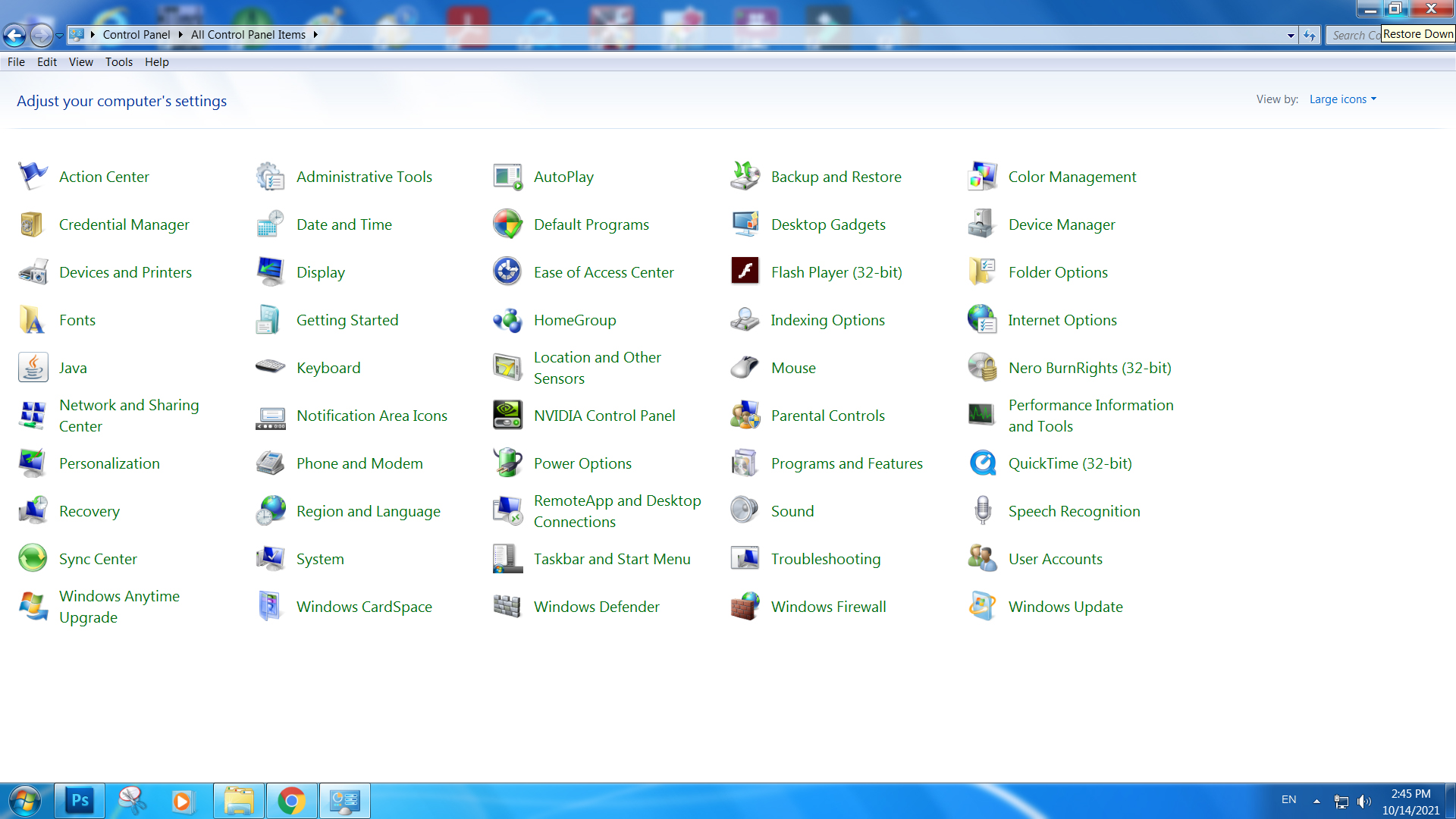
Task: Open the Backup and Restore icon
Action: 745,176
